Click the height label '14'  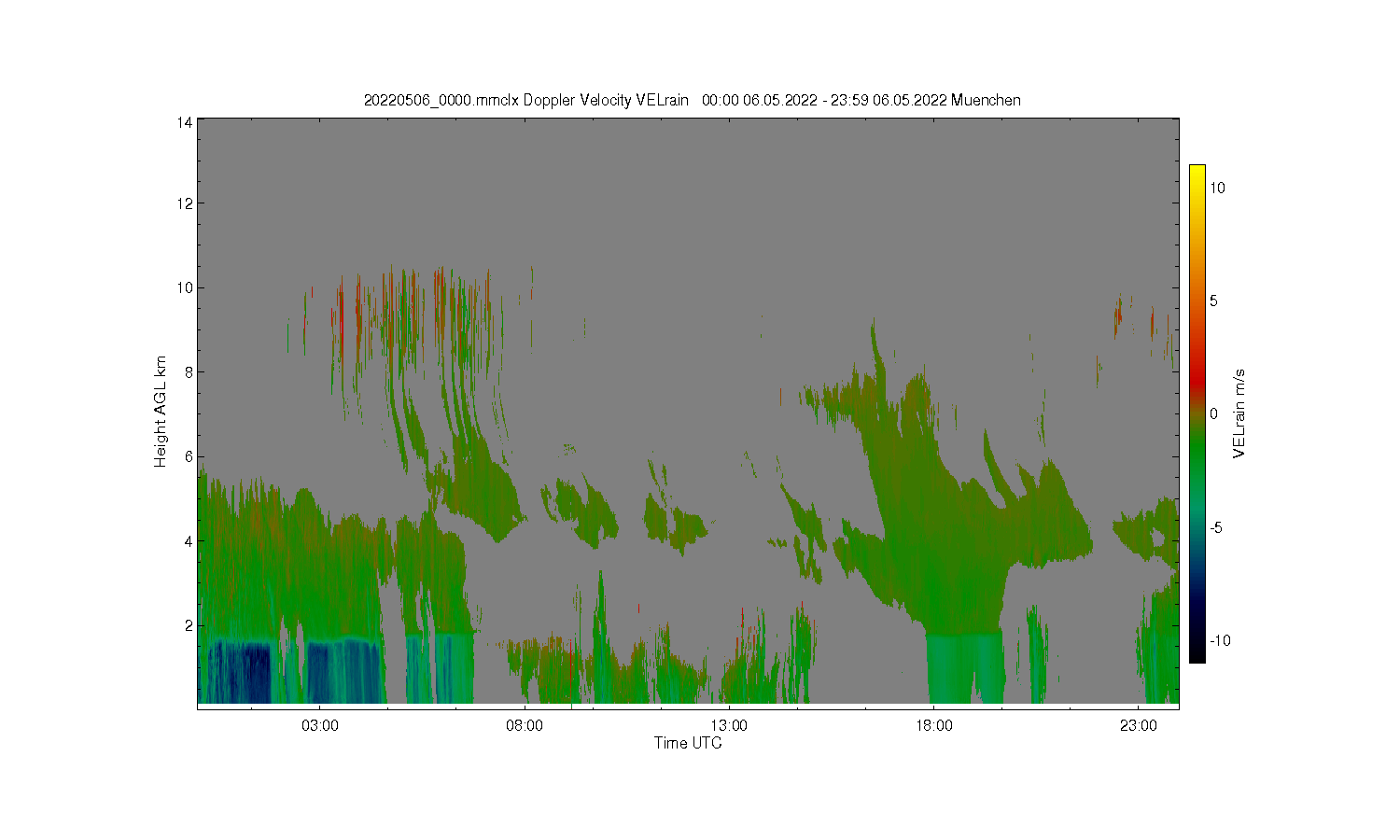coord(185,122)
